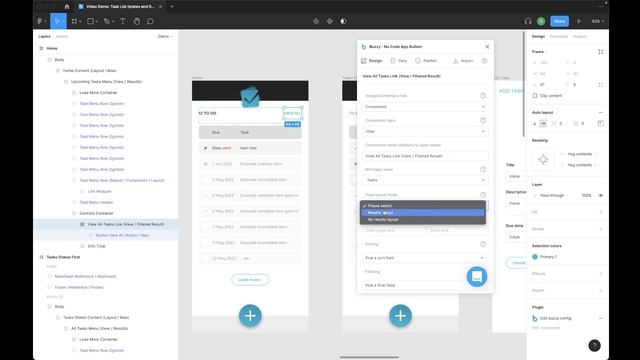Click help icon beside Sorting
640x360 pixels.
click(x=483, y=244)
